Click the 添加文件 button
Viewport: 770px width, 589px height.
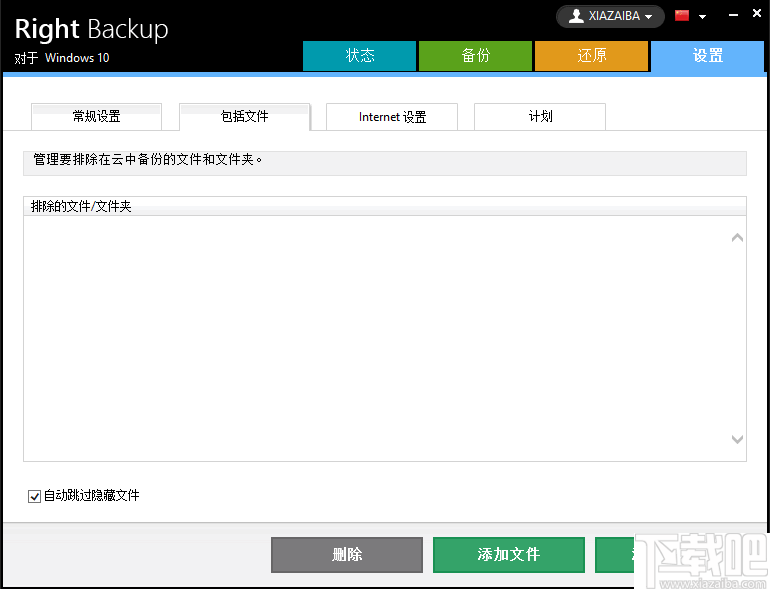point(509,555)
